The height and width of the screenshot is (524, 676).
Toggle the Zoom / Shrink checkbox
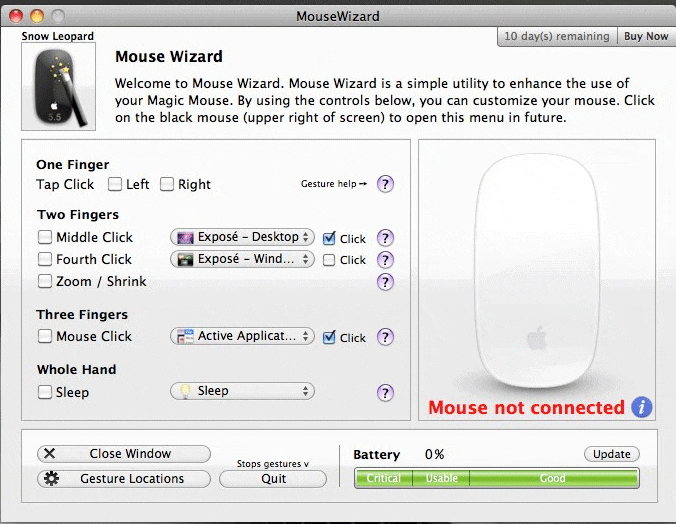click(x=45, y=282)
